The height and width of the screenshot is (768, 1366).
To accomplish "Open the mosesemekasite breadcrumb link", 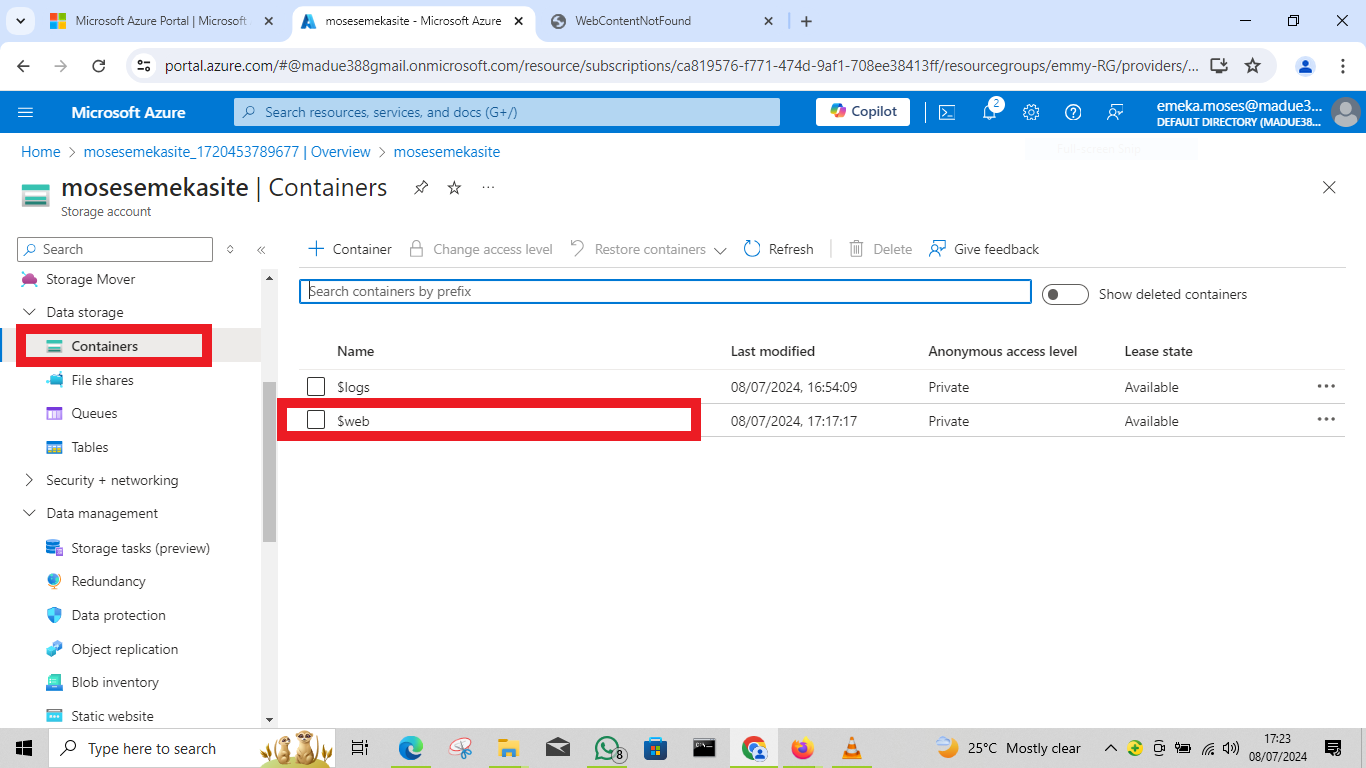I will tap(447, 152).
